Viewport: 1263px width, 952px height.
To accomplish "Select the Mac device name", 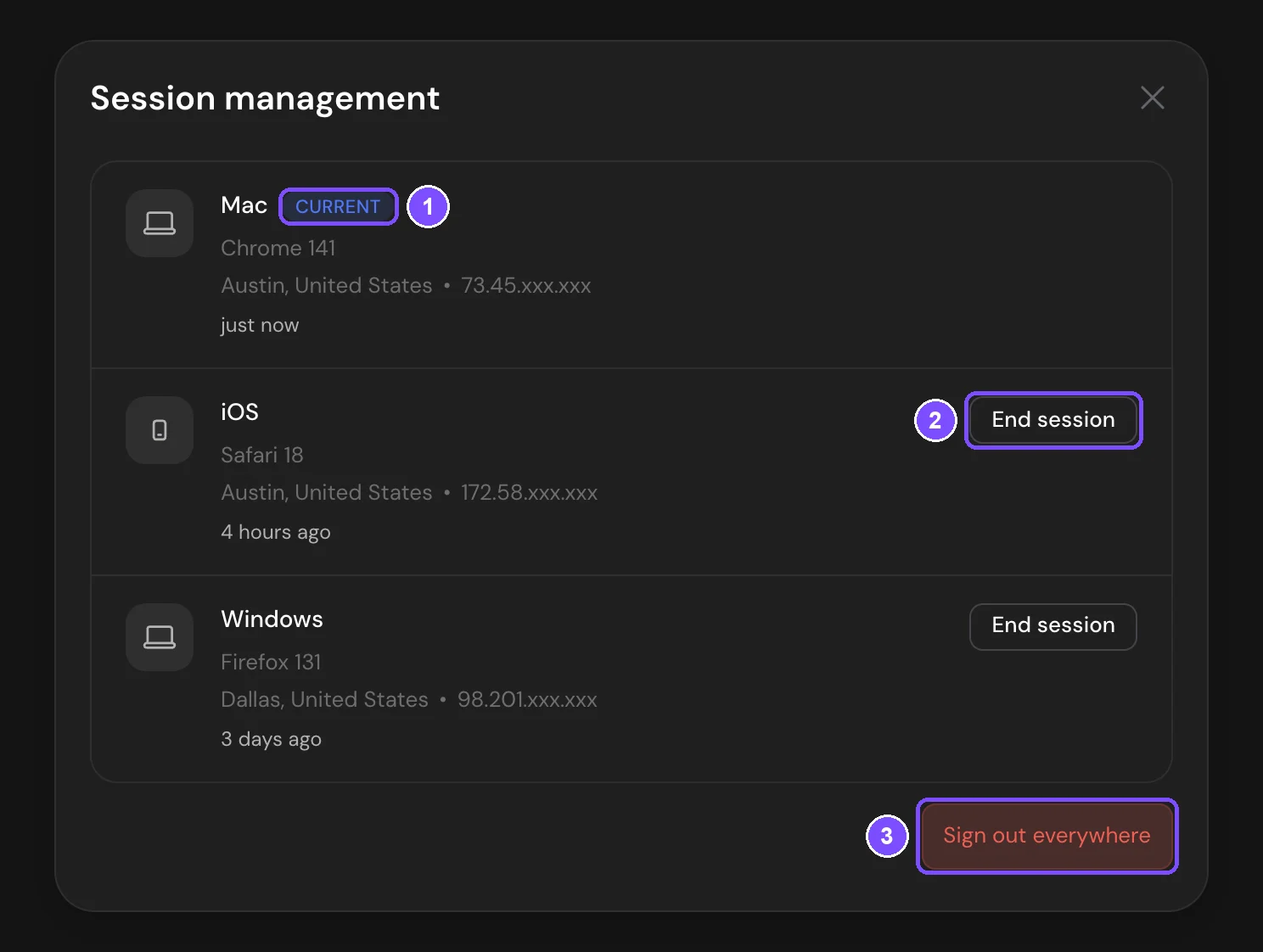I will tap(244, 205).
